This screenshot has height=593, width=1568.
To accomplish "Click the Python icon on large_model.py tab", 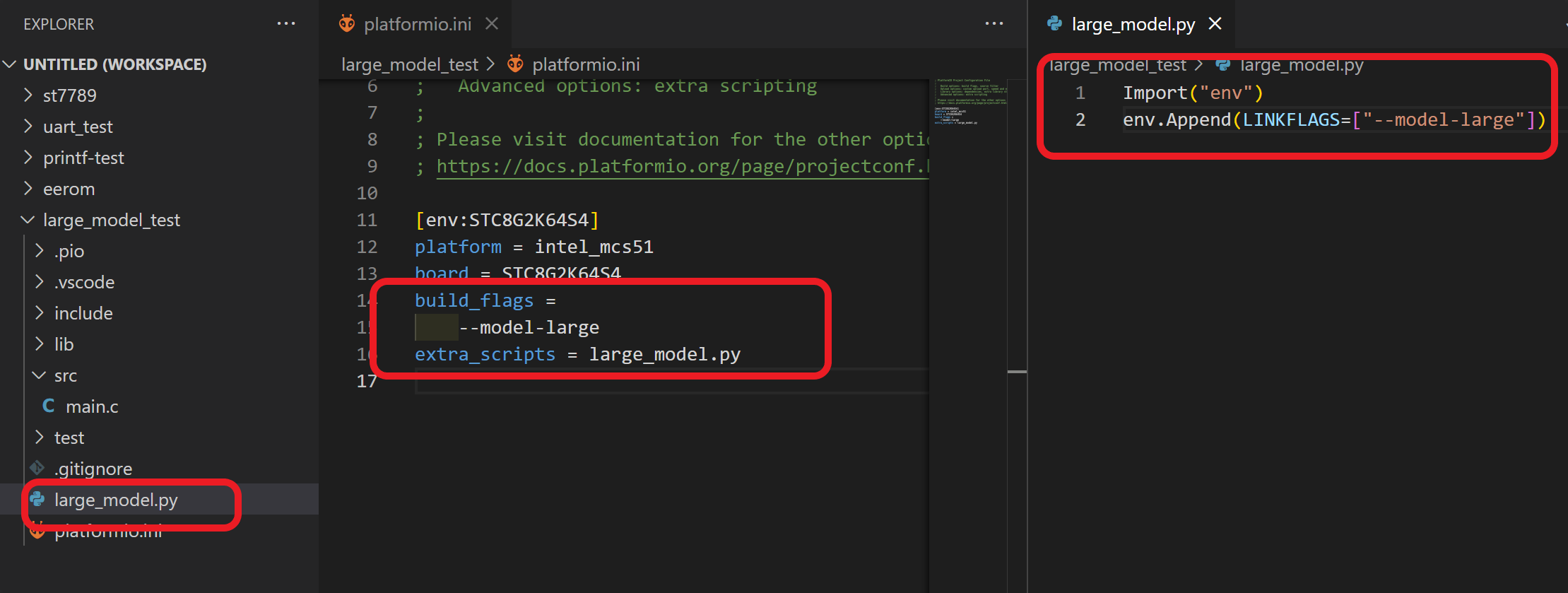I will pos(1054,24).
